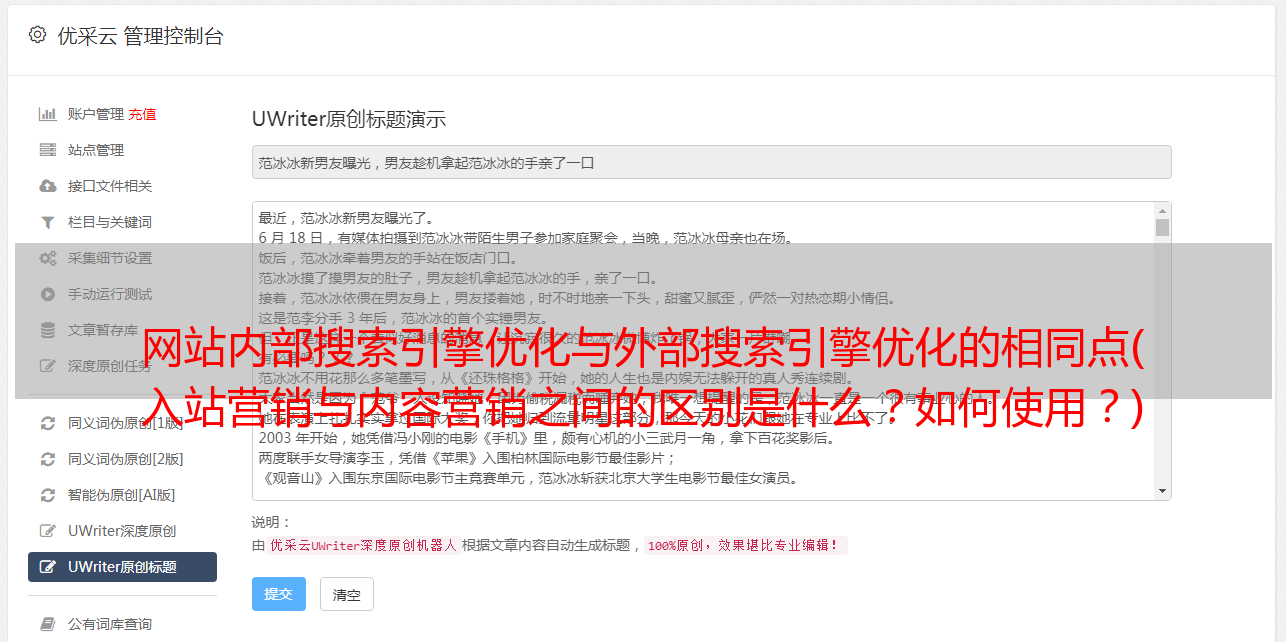Click the cloud upload icon for 接口文件相关
This screenshot has height=642, width=1286.
[47, 186]
